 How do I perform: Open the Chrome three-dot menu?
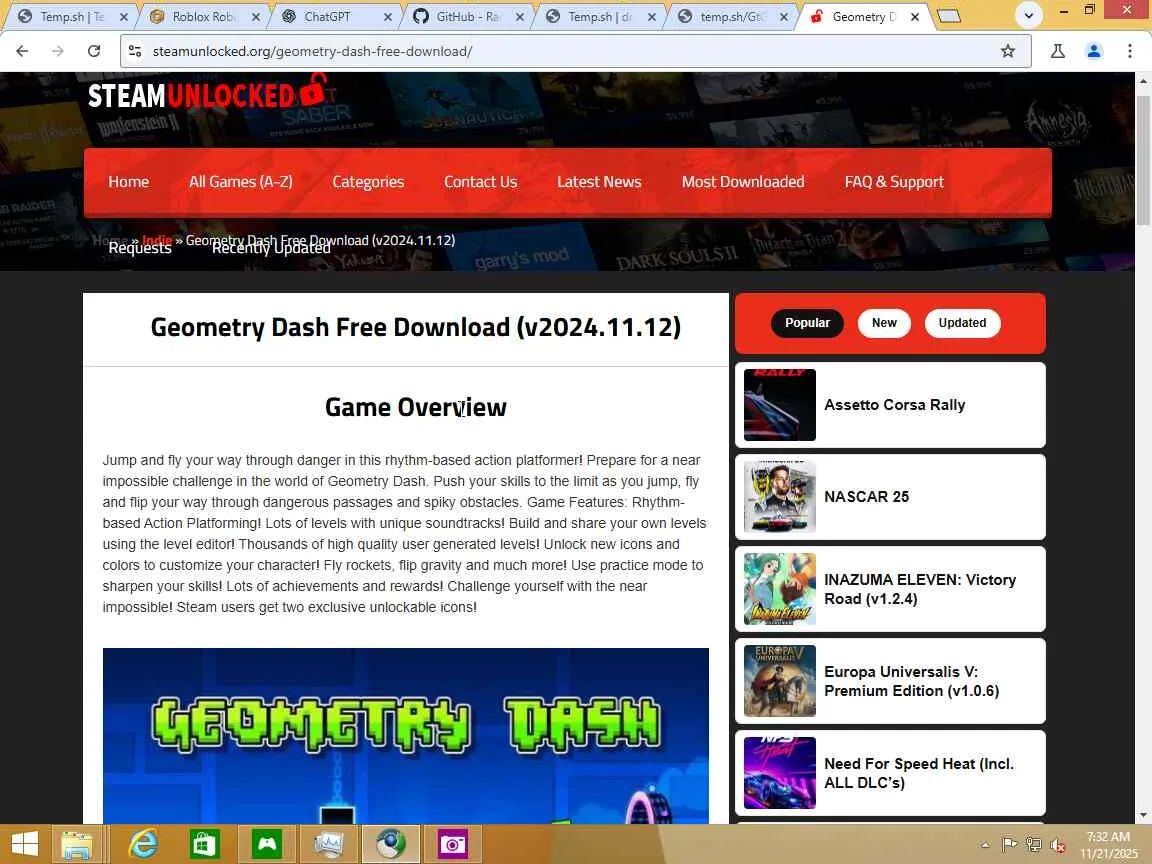(1129, 51)
